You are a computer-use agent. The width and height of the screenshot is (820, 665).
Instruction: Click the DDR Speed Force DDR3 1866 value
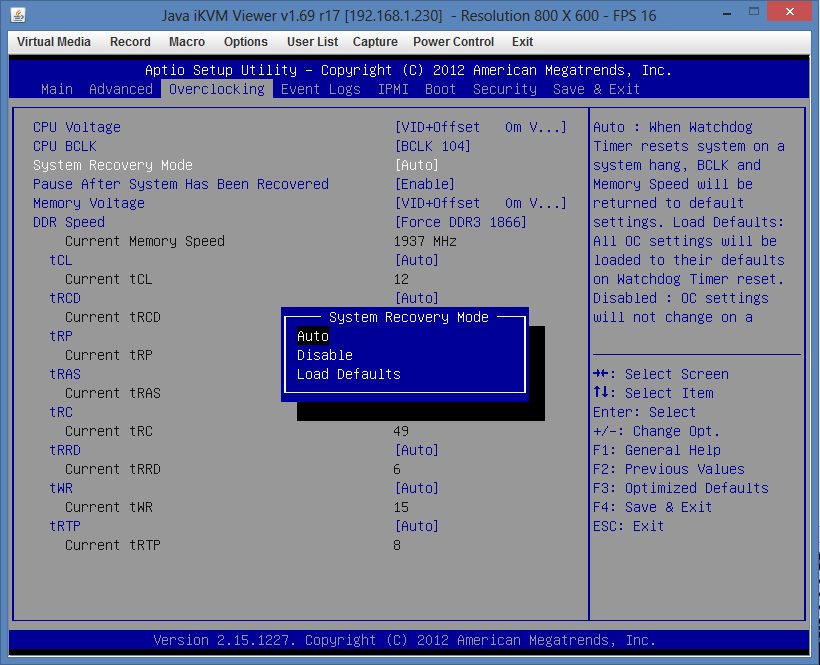coord(461,222)
